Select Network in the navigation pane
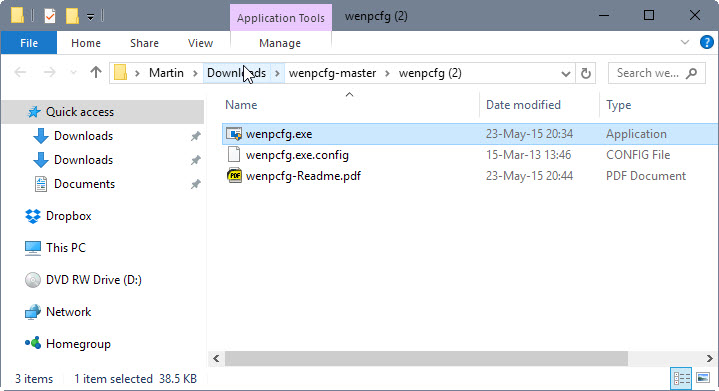719x391 pixels. (x=68, y=312)
